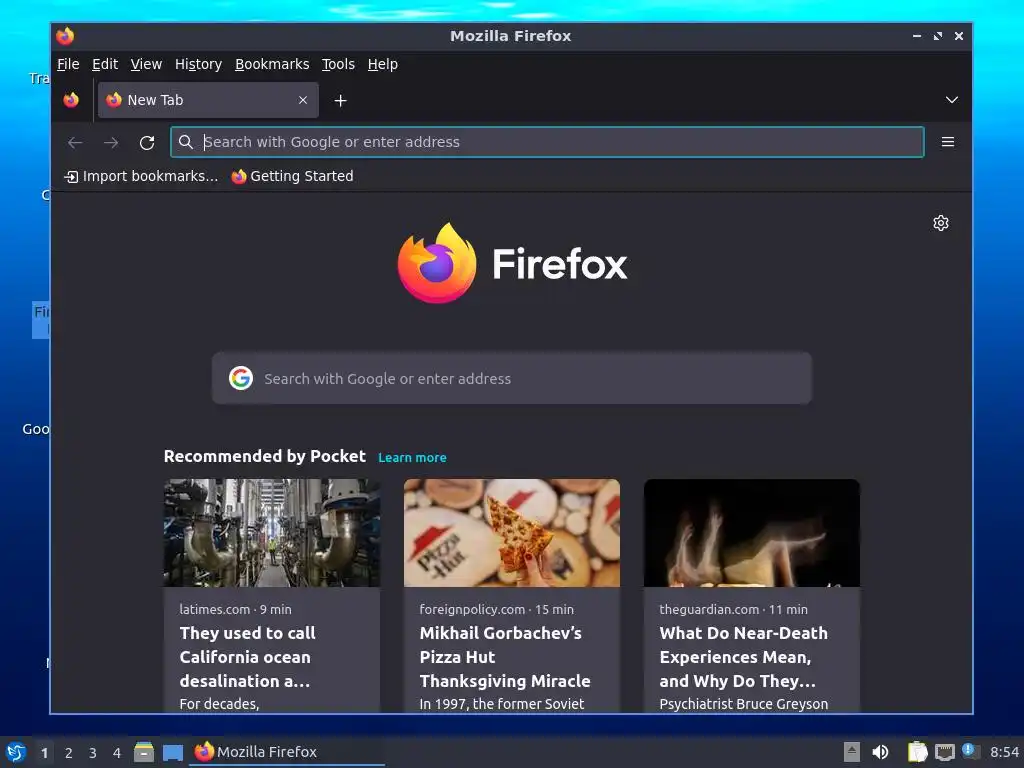Go forward one page
This screenshot has width=1024, height=768.
pos(111,142)
